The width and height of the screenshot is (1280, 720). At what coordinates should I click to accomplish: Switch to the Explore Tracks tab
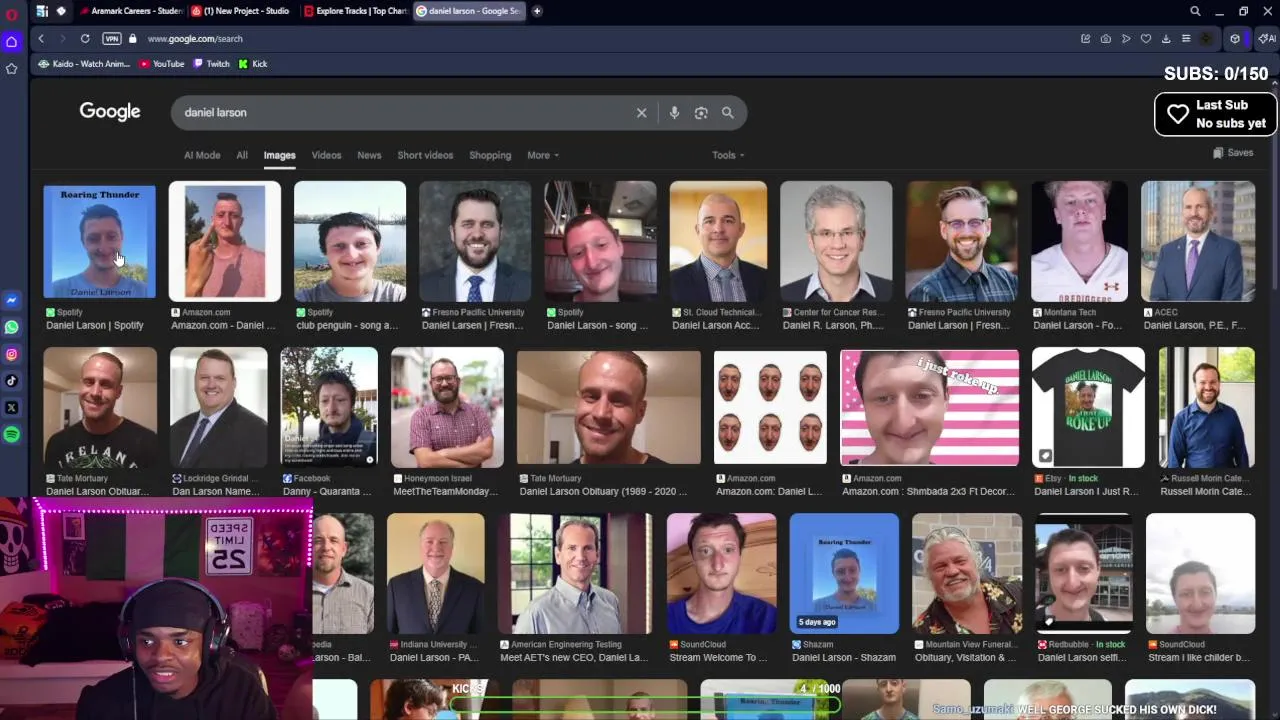click(355, 11)
